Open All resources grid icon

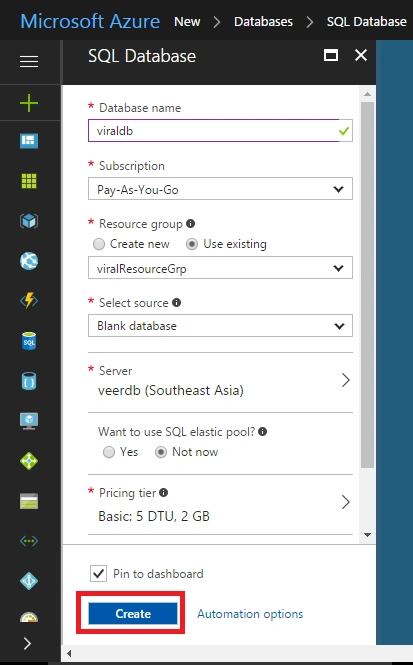[x=29, y=181]
